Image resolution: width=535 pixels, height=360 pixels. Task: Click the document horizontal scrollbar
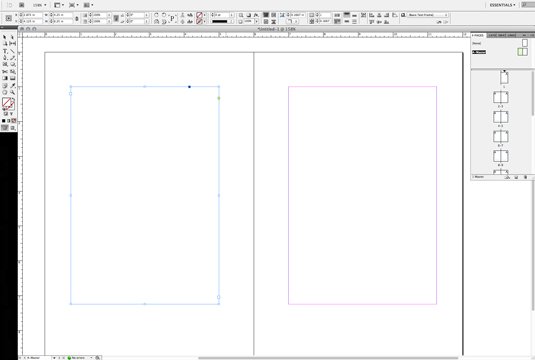point(328,358)
